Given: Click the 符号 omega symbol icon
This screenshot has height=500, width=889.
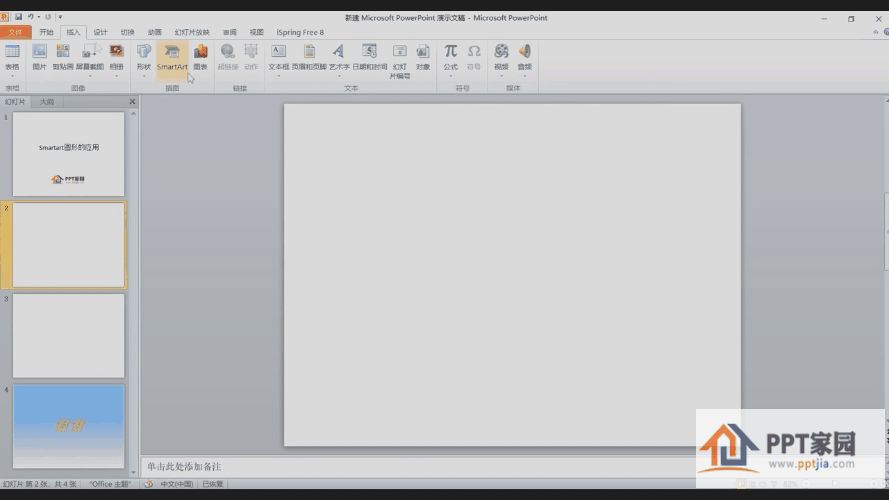Looking at the screenshot, I should click(474, 57).
